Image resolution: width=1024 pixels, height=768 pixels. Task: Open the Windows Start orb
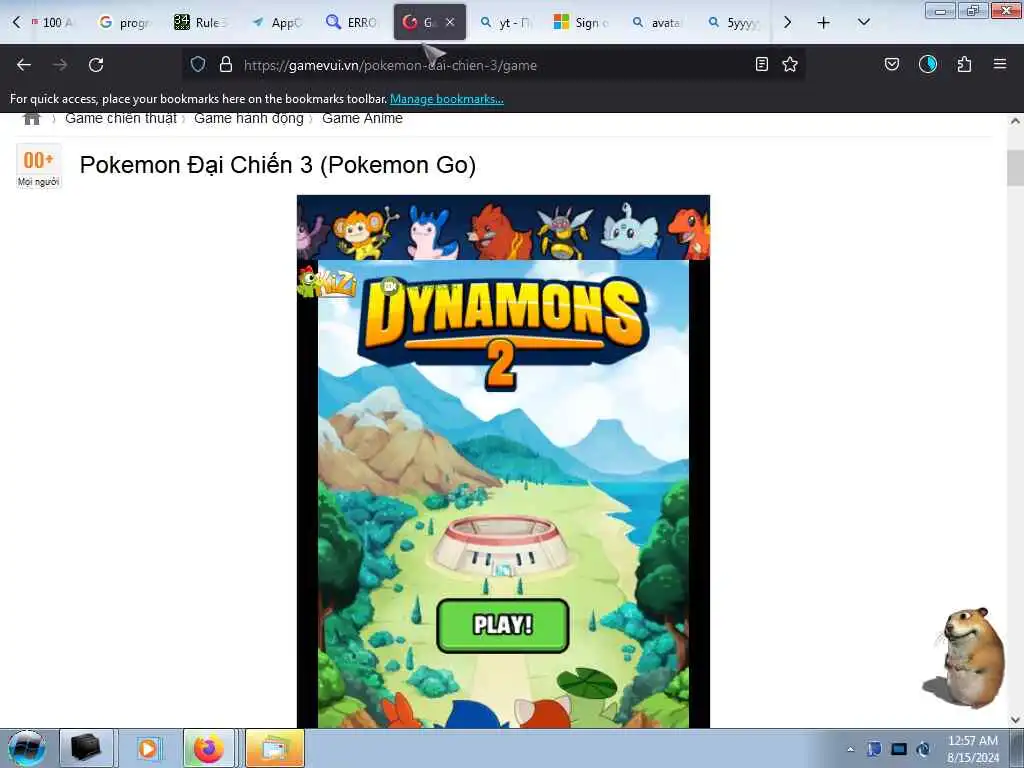[x=27, y=748]
